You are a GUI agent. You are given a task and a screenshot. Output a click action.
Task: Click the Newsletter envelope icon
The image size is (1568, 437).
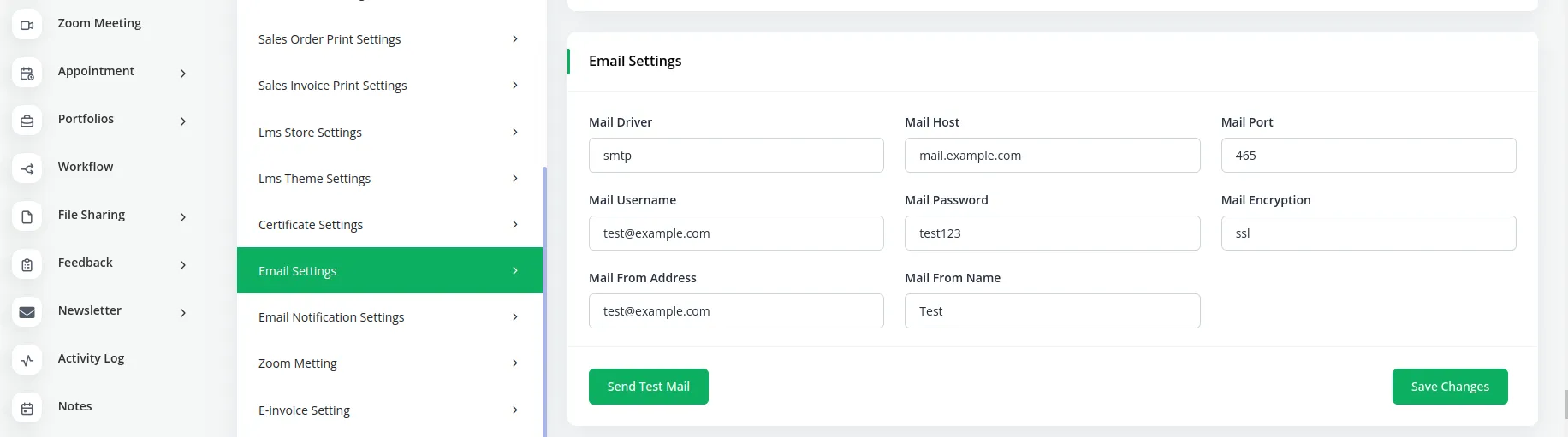pos(27,313)
